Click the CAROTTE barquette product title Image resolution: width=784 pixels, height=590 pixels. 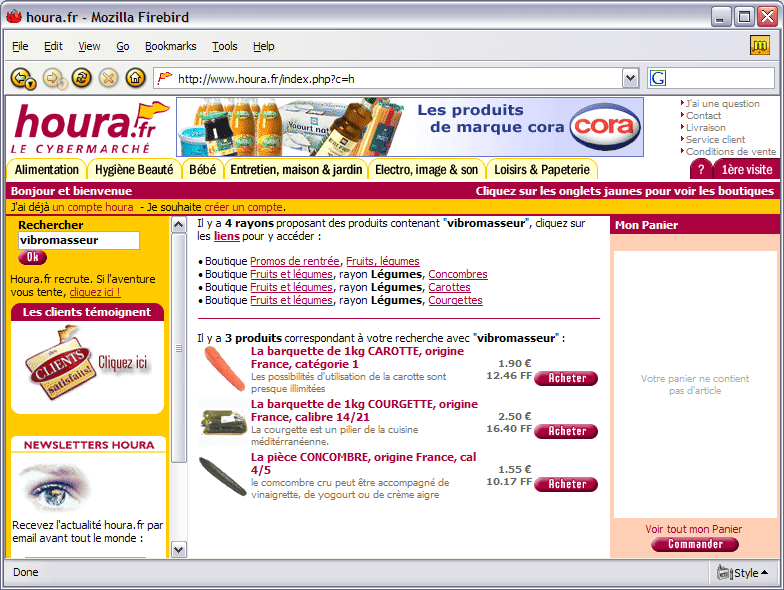pos(357,358)
